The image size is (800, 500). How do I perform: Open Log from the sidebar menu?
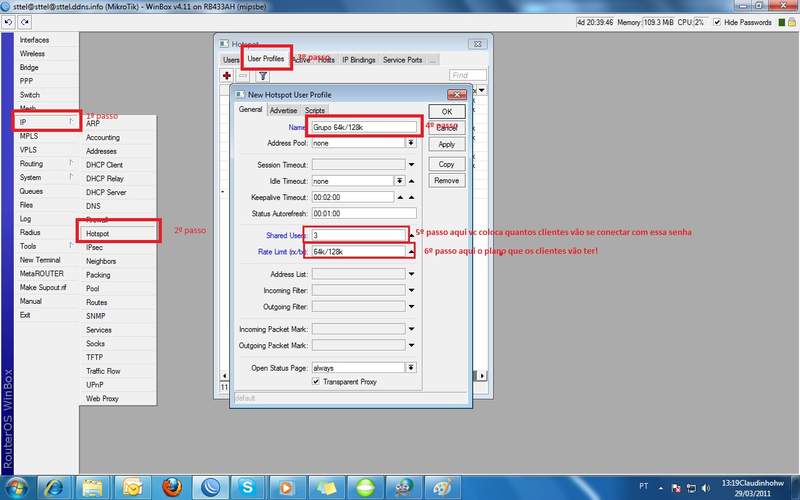click(47, 219)
